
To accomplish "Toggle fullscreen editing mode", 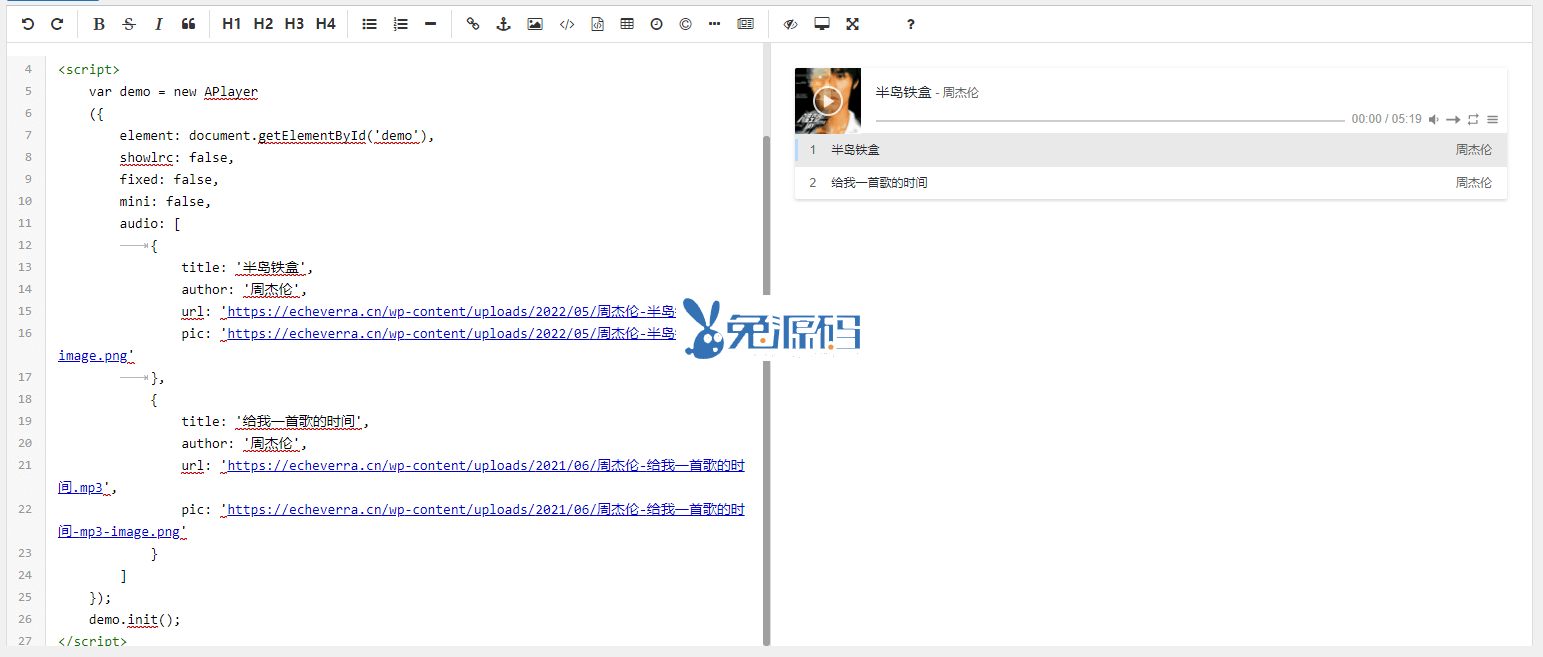I will pos(853,24).
